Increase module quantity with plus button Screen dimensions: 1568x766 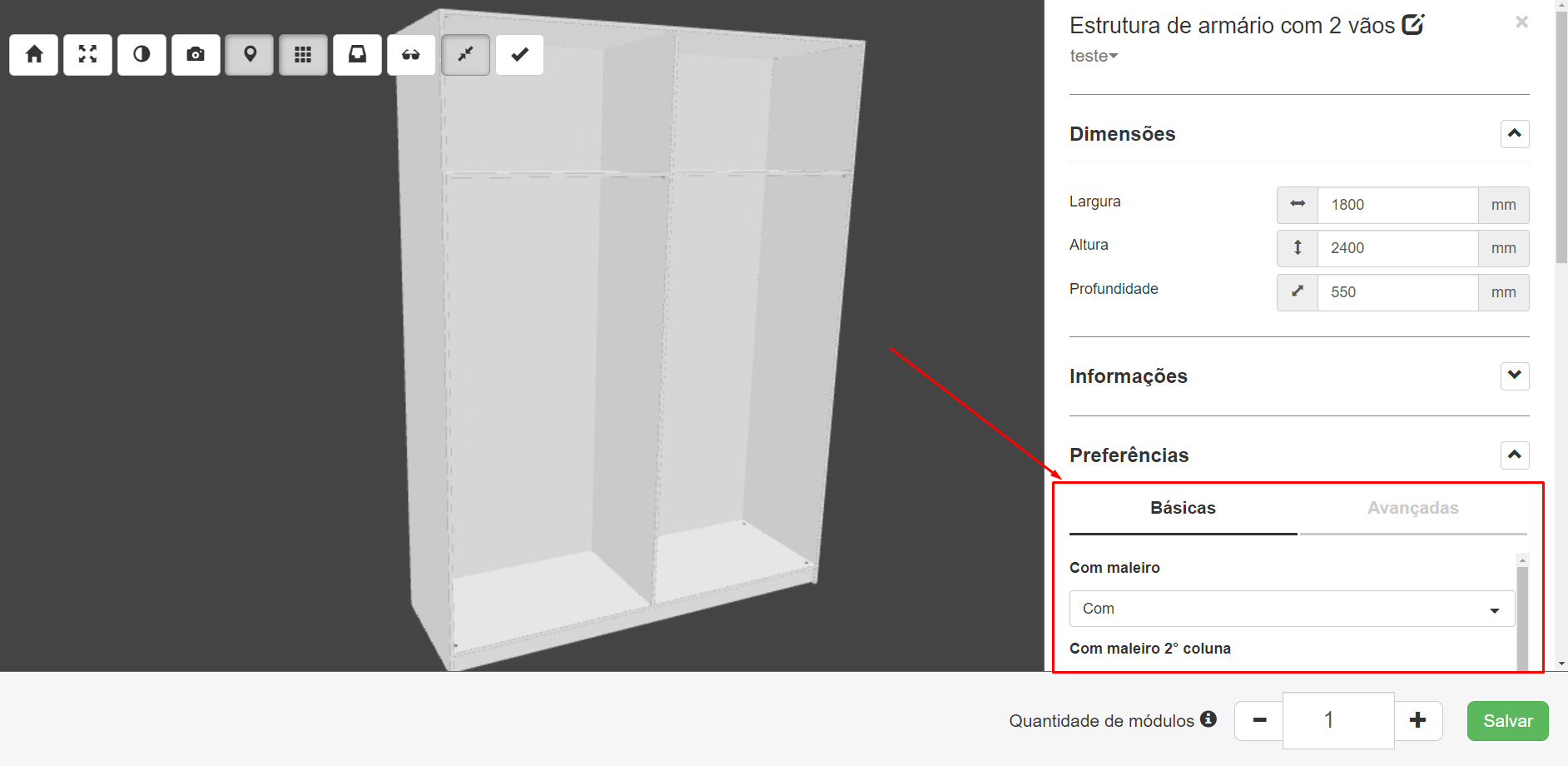[x=1418, y=720]
